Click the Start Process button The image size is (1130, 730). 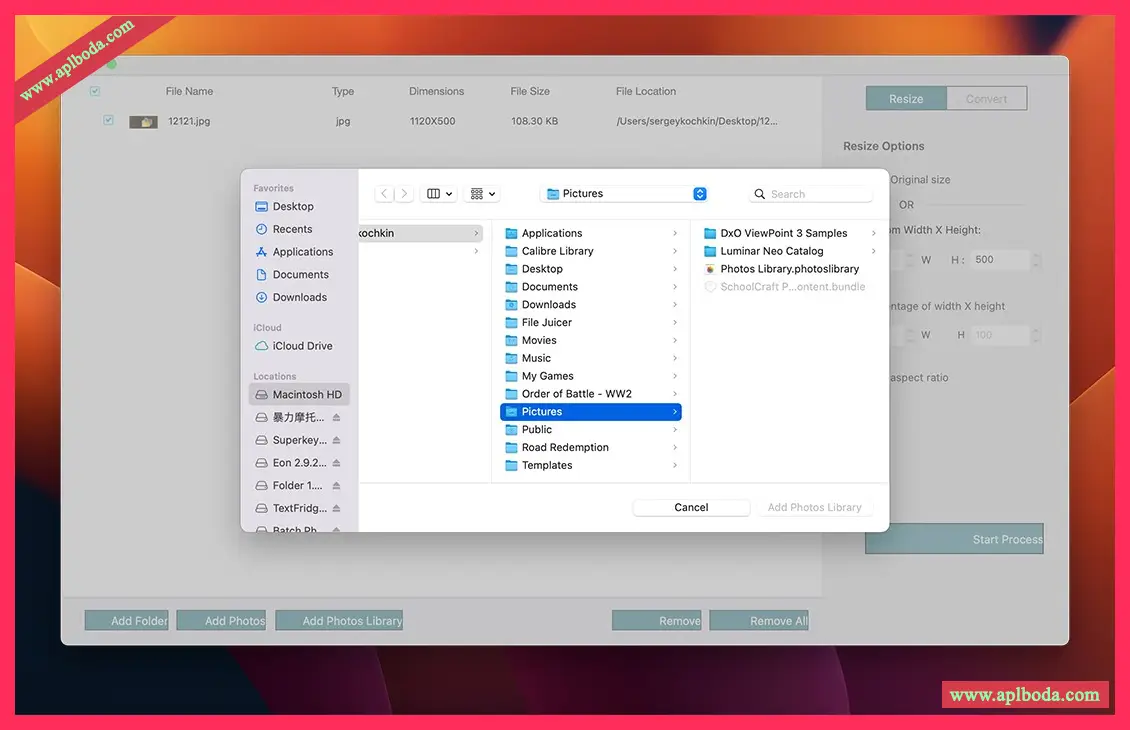[954, 539]
